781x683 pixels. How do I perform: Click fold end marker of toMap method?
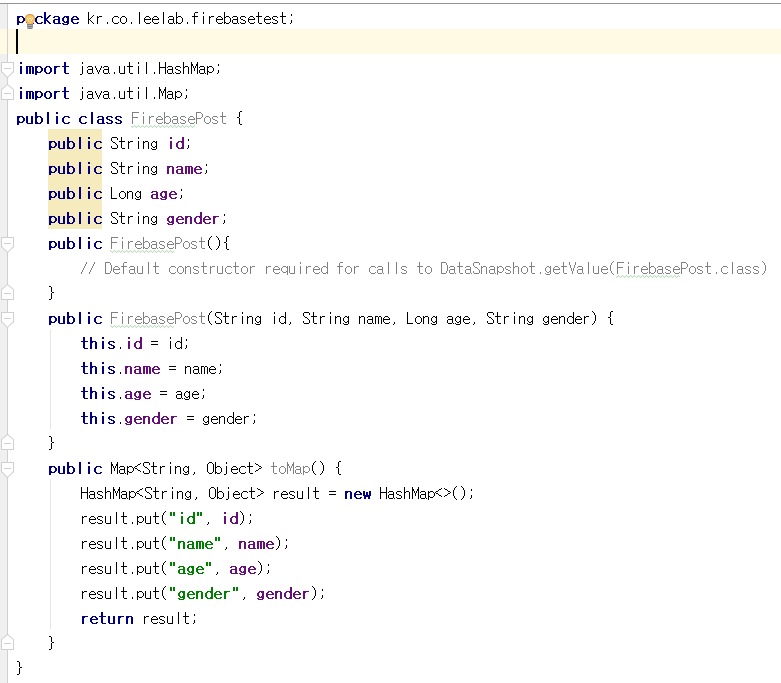click(8, 643)
